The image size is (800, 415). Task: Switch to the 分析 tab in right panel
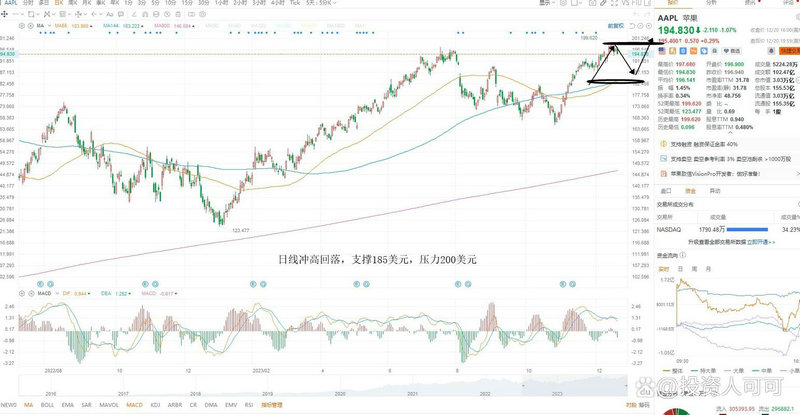coord(711,3)
